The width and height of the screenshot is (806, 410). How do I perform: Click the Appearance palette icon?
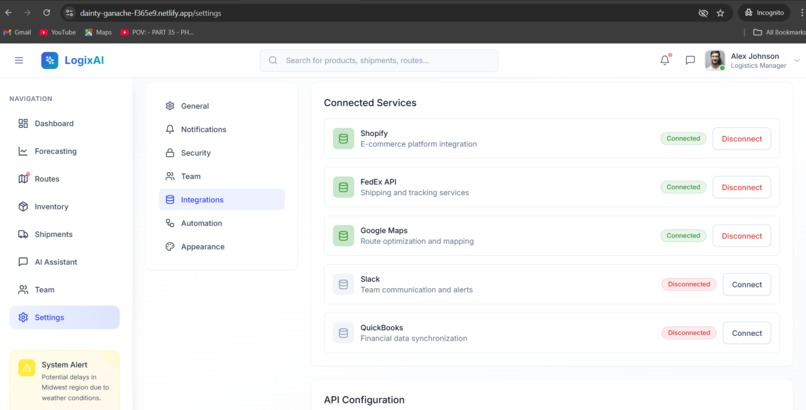tap(170, 247)
